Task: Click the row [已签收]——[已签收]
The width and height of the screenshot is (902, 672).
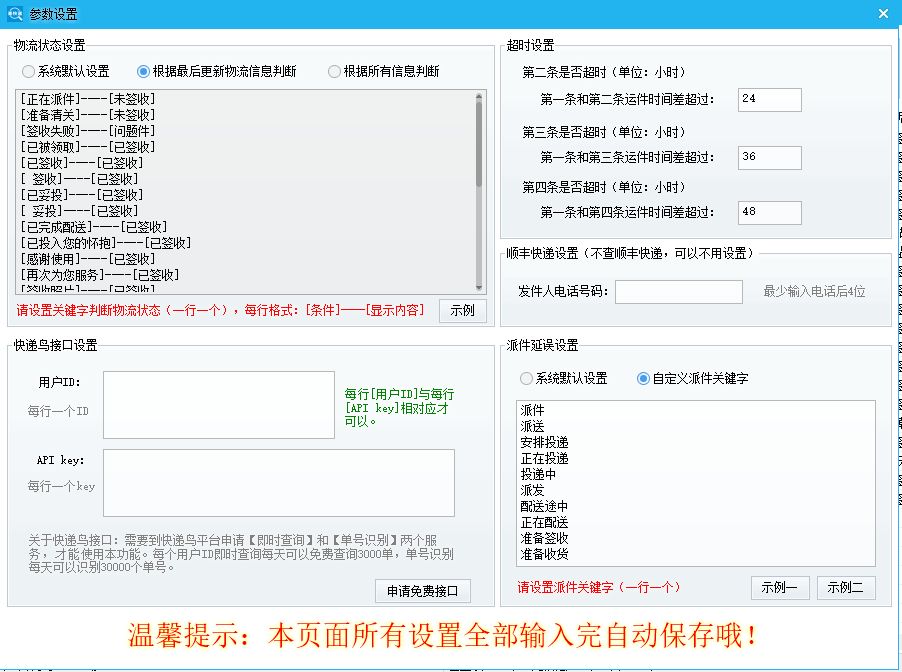Action: coord(82,163)
